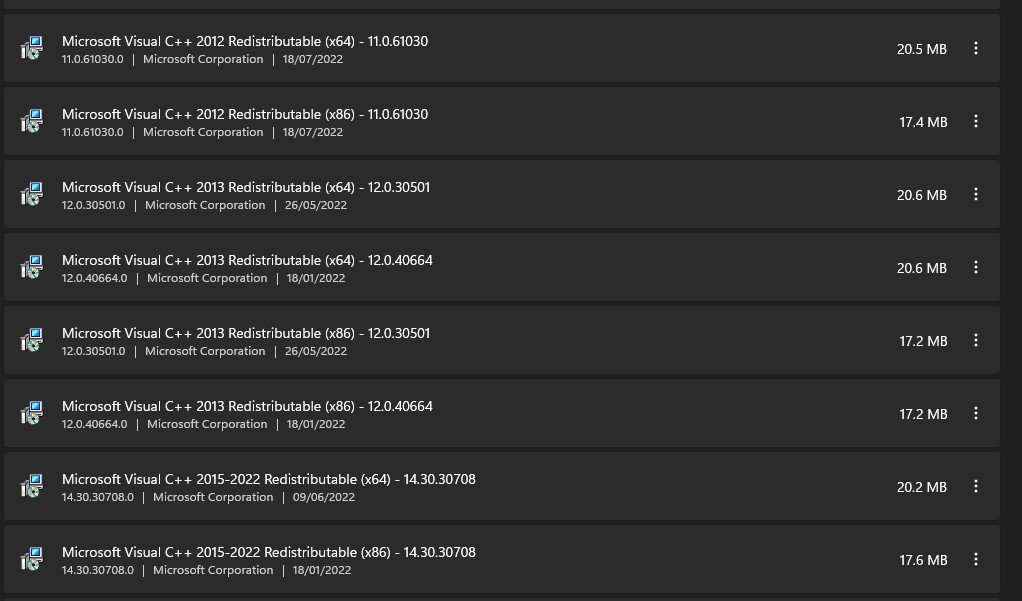Click installer icon of 2015-2022 Redistributable (x64)
Viewport: 1022px width, 601px height.
tap(31, 486)
